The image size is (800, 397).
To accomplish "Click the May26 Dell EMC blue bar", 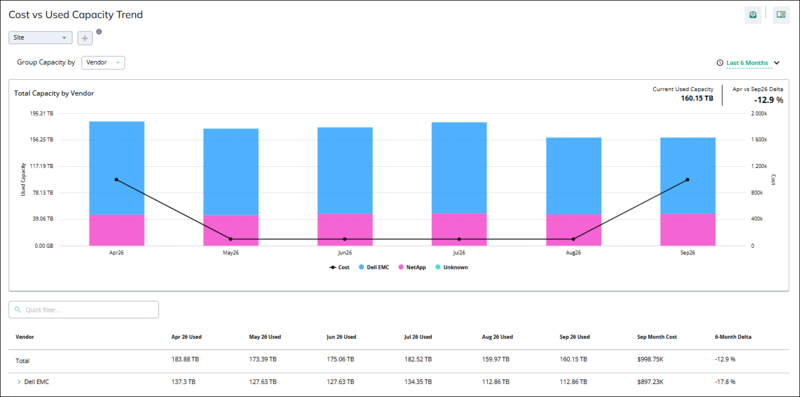I will (231, 172).
